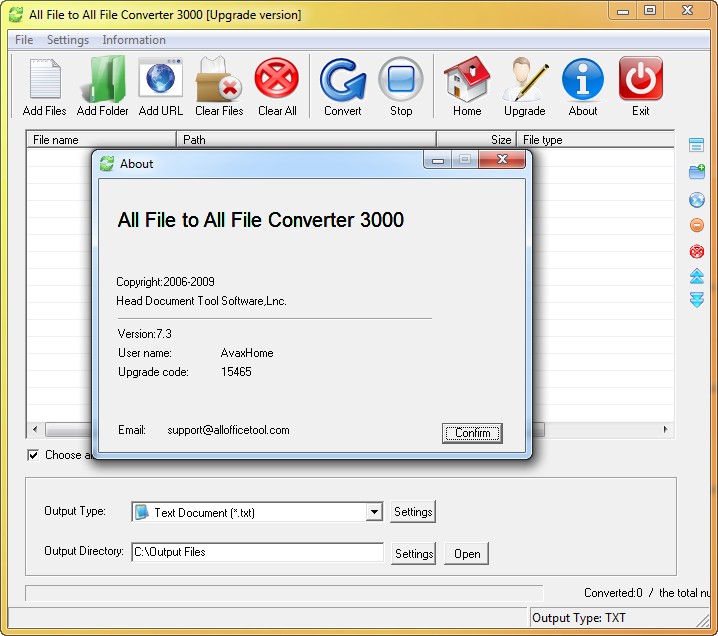Click the email support@allofficetool.com text
Screen dimensions: 718x636
tap(228, 430)
